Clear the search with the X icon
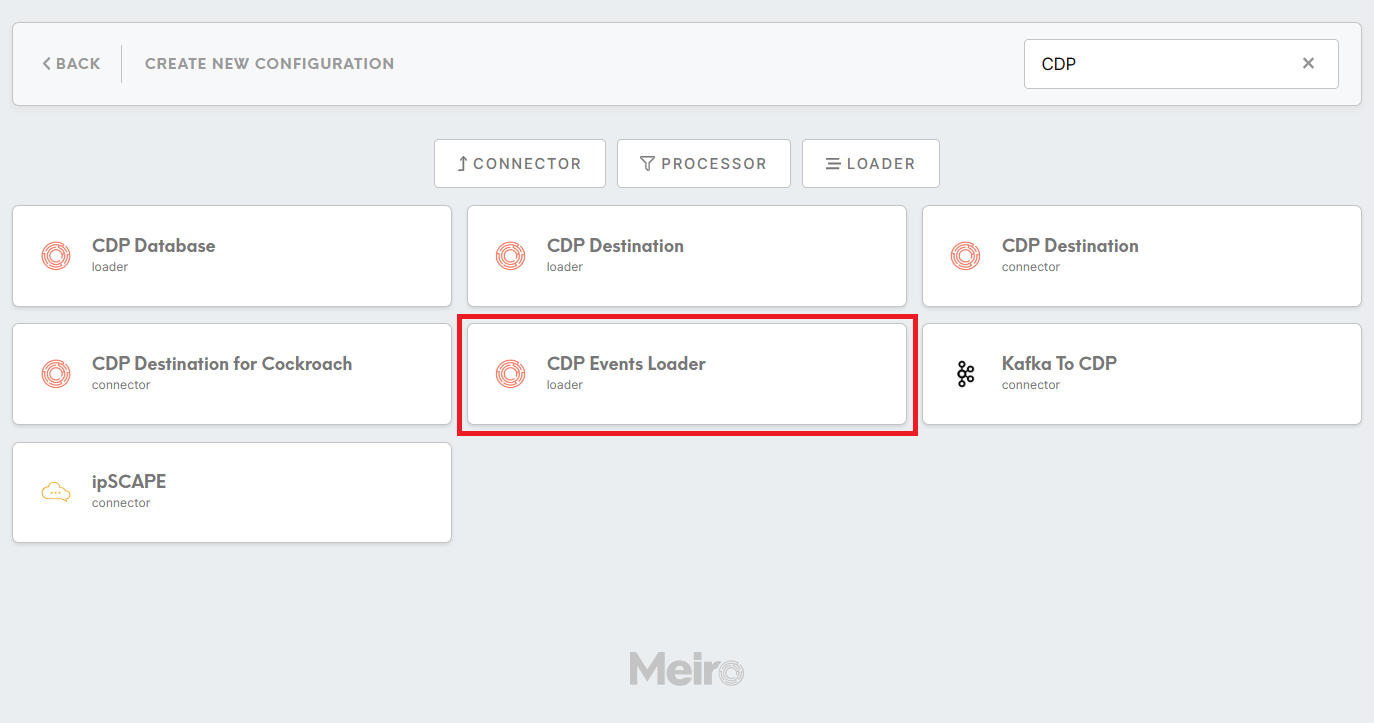 [x=1308, y=63]
